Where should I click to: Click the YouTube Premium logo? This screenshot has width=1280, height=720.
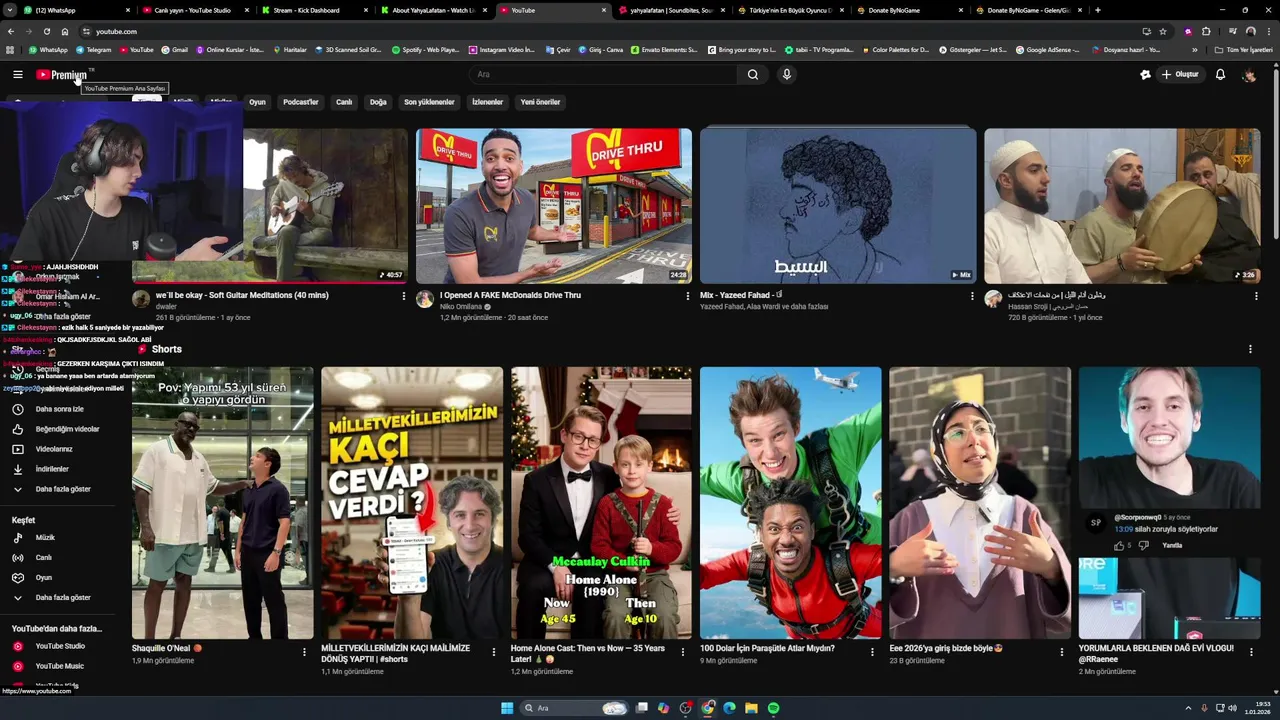(x=62, y=74)
